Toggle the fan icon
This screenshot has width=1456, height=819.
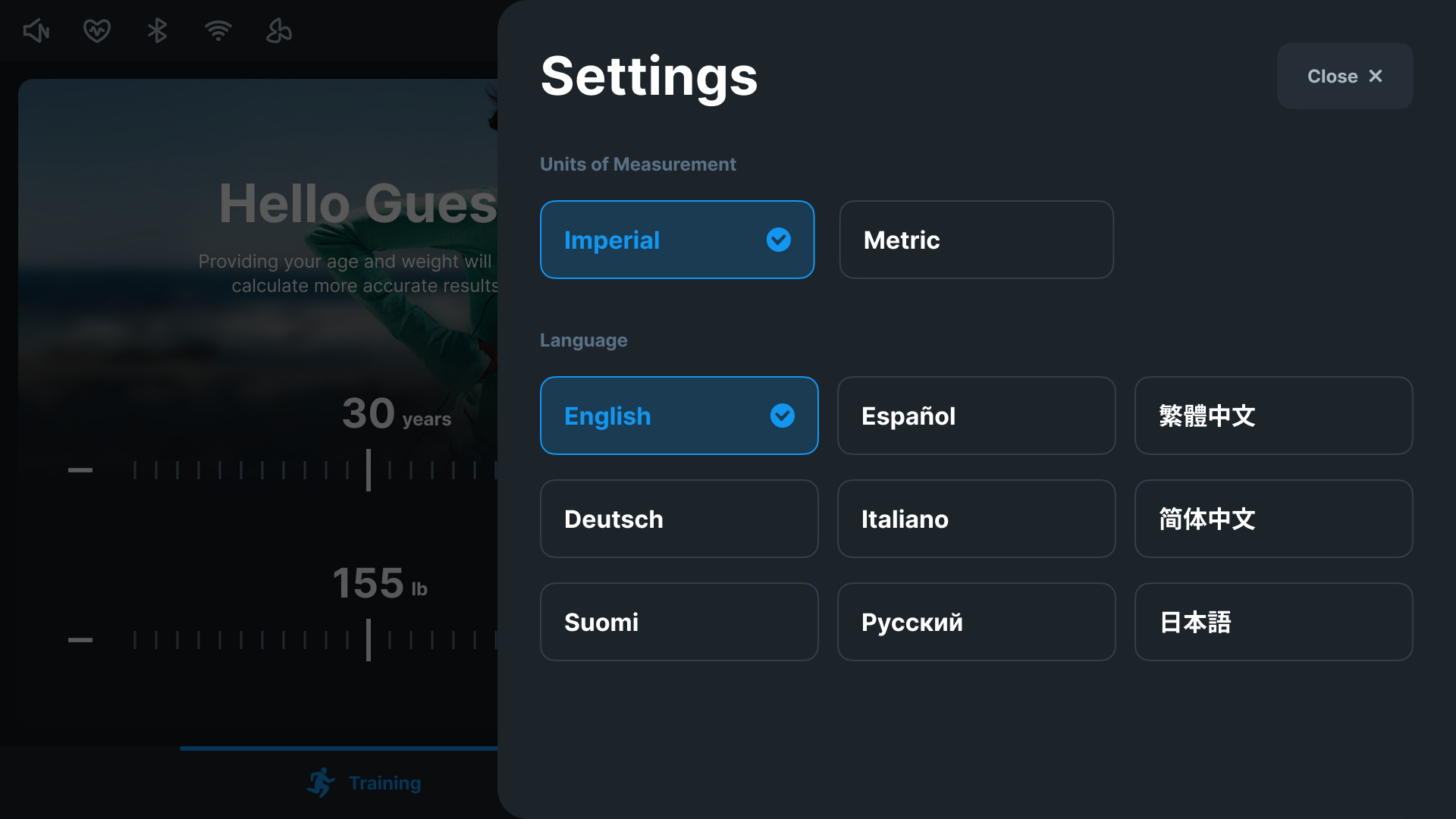pos(279,31)
